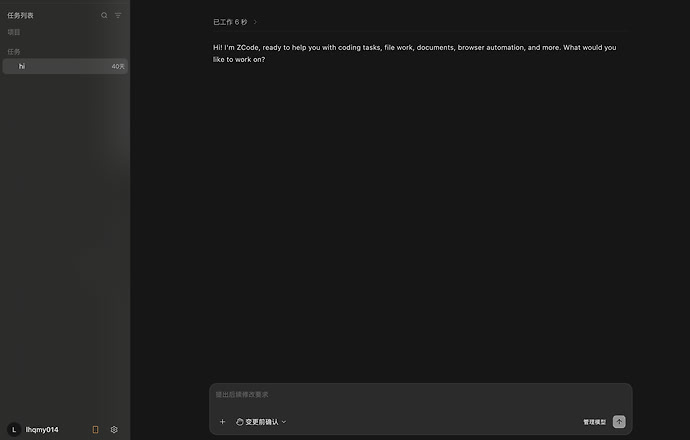Viewport: 690px width, 440px height.
Task: Click the lhqmy014 username text
Action: (x=42, y=429)
